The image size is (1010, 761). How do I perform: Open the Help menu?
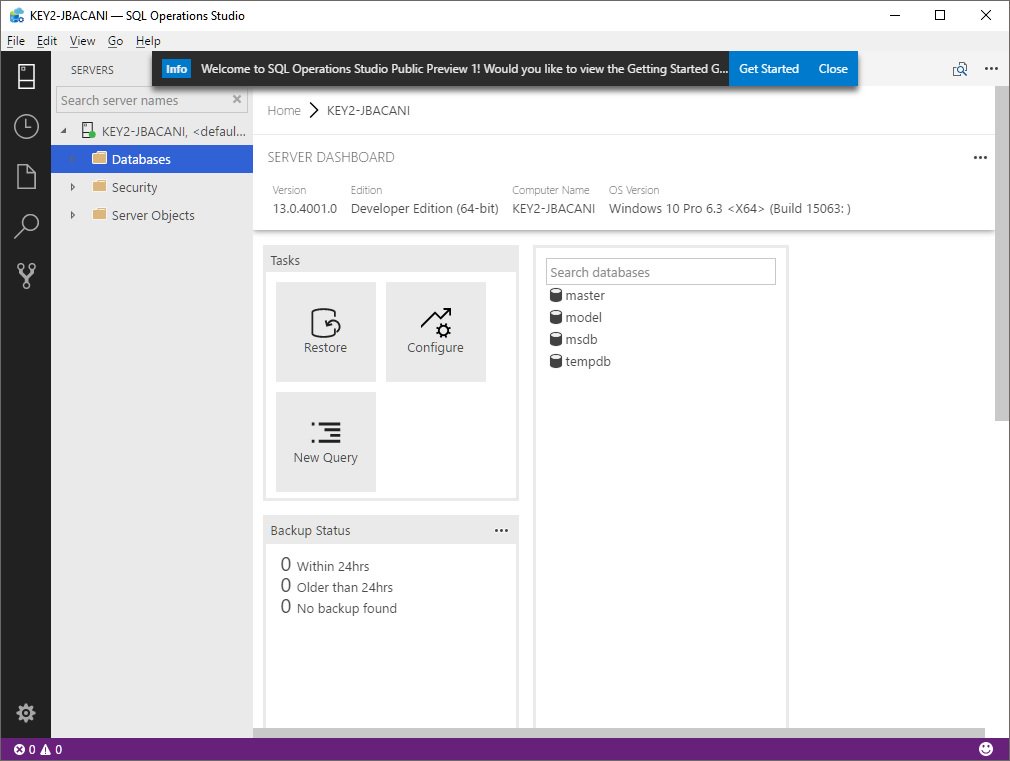click(x=148, y=41)
